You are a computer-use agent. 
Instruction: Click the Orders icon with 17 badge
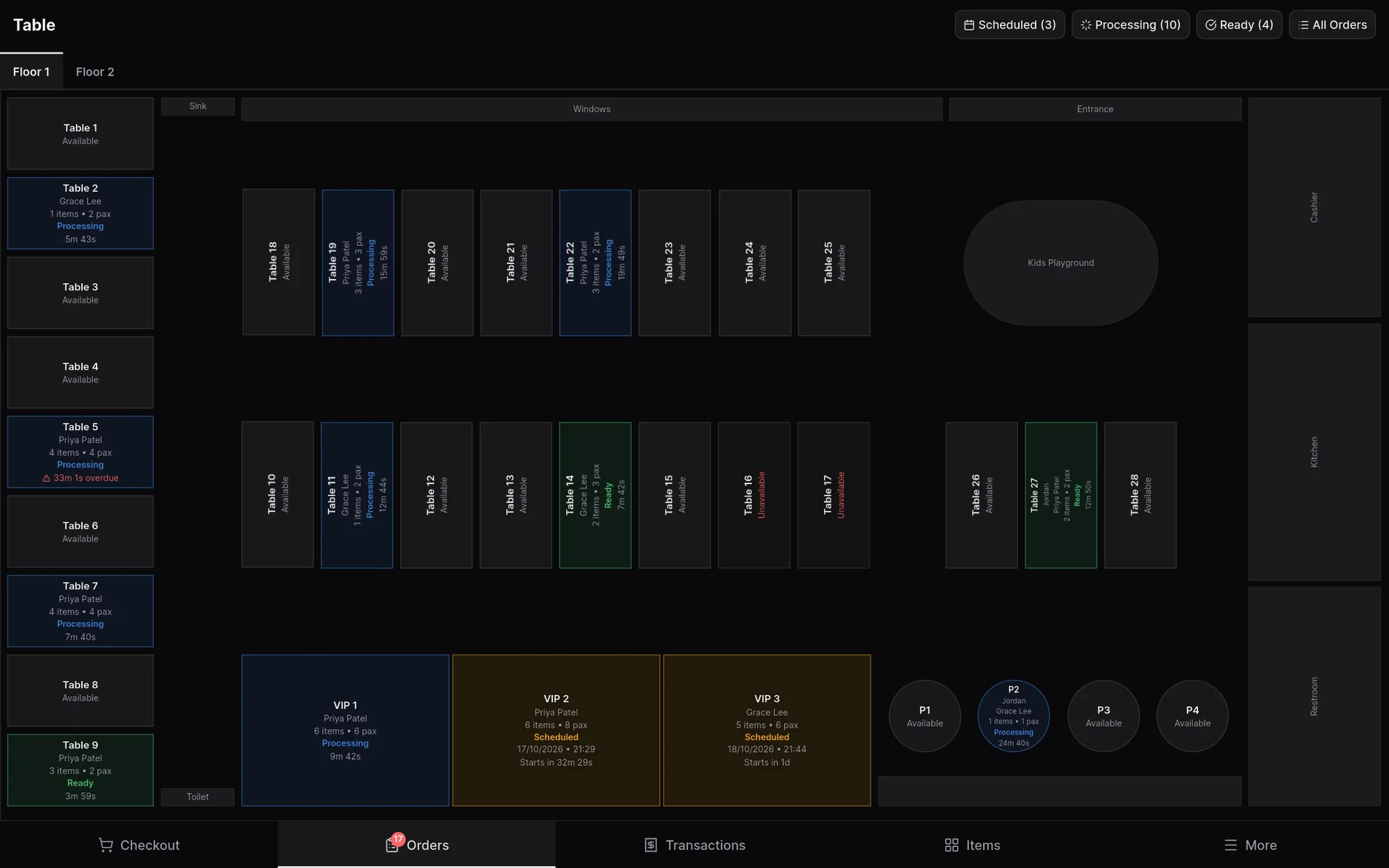[393, 844]
